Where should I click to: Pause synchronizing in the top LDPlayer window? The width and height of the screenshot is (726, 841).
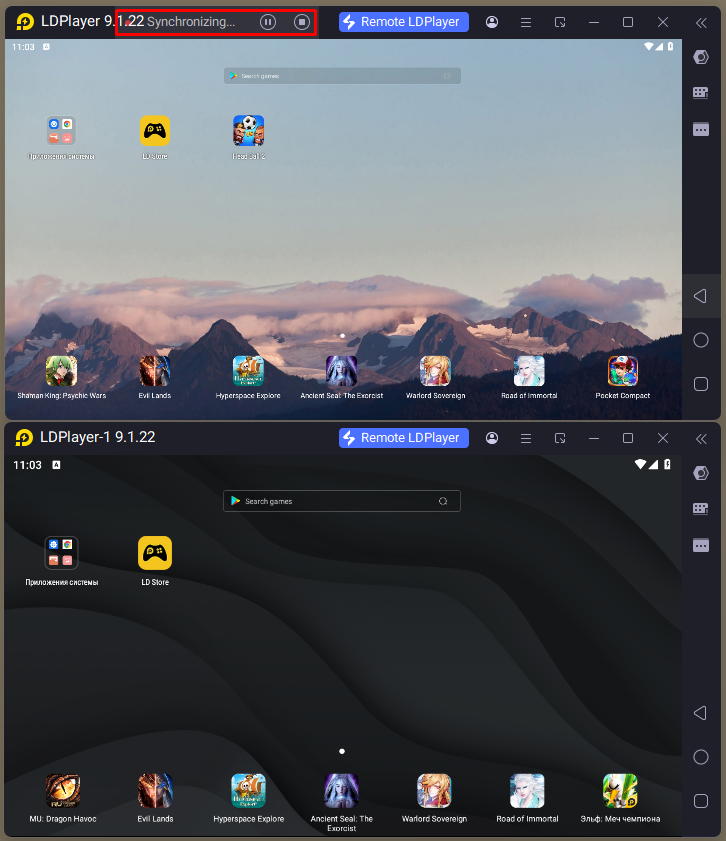coord(268,22)
